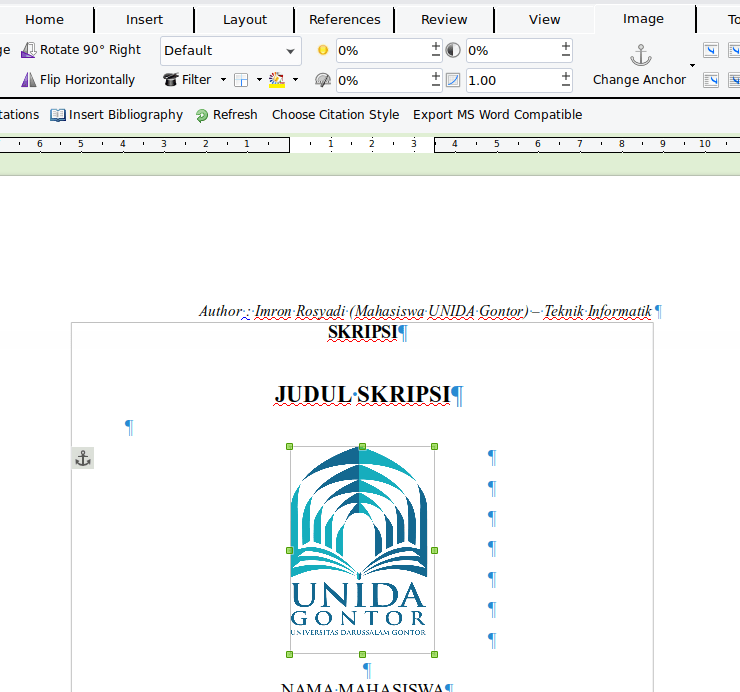740x692 pixels.
Task: Click the borders grid icon
Action: pos(241,80)
